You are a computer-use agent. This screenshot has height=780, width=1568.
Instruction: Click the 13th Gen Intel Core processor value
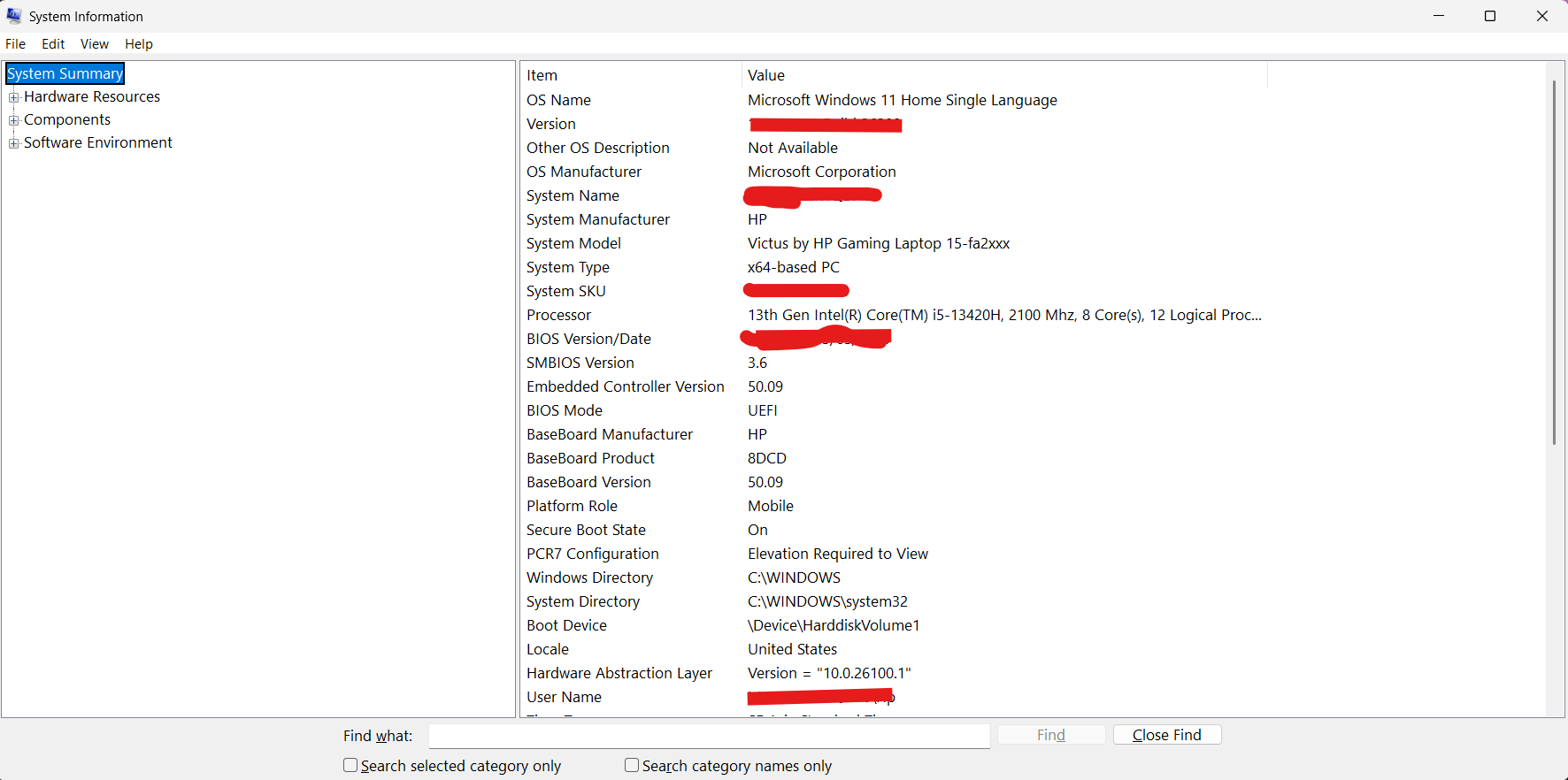[1004, 315]
